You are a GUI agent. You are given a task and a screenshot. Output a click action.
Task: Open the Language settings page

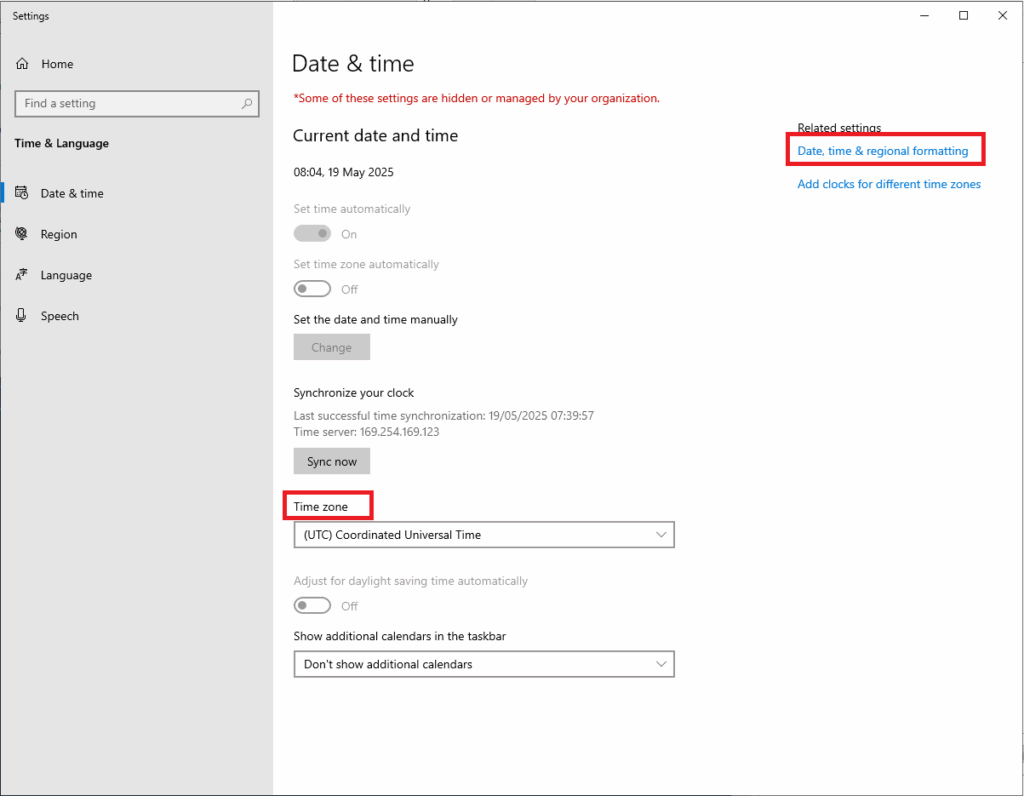pyautogui.click(x=136, y=275)
